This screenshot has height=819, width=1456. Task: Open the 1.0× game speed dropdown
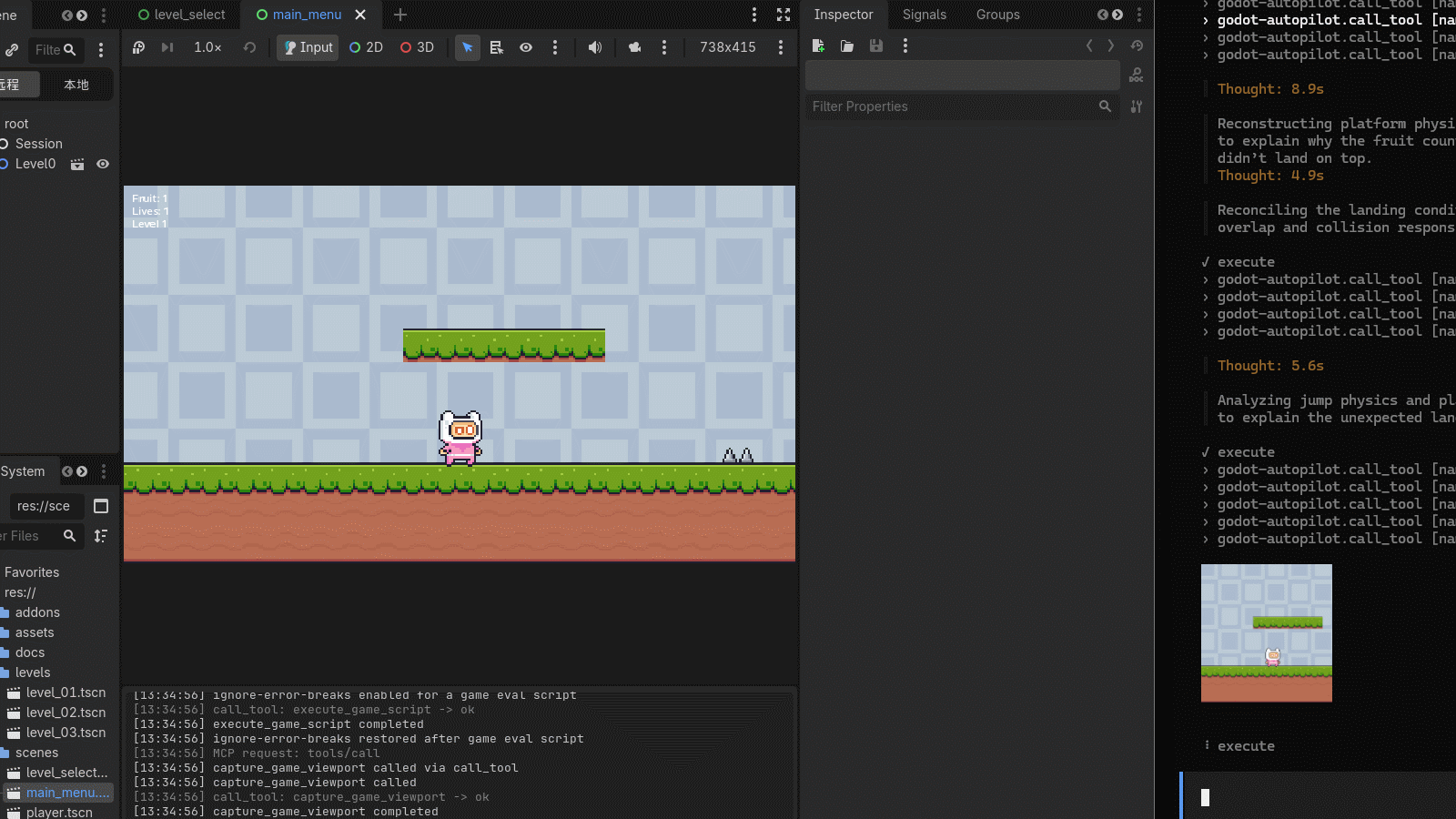pos(207,47)
